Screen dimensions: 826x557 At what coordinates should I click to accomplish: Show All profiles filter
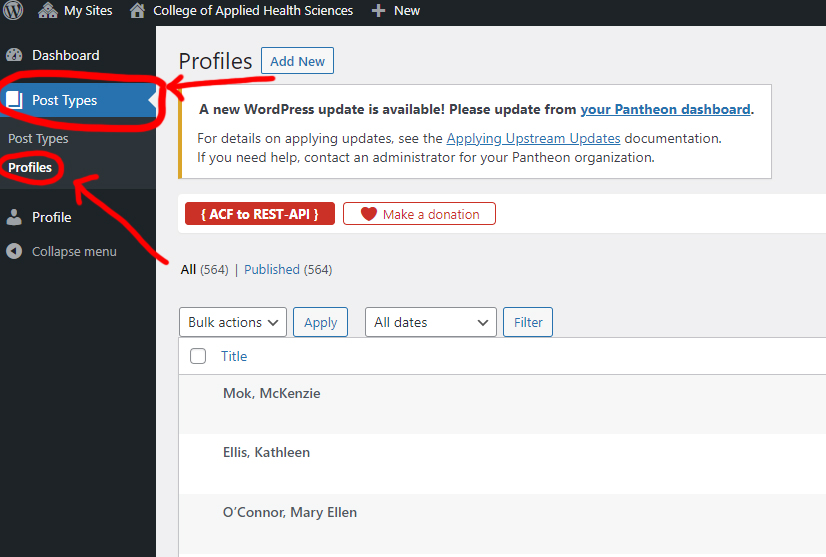188,270
